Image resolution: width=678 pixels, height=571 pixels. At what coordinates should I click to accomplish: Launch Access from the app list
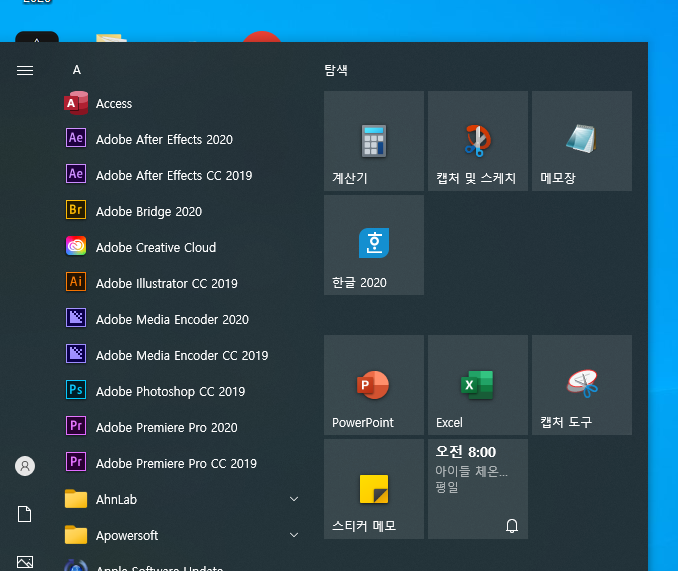[x=182, y=103]
